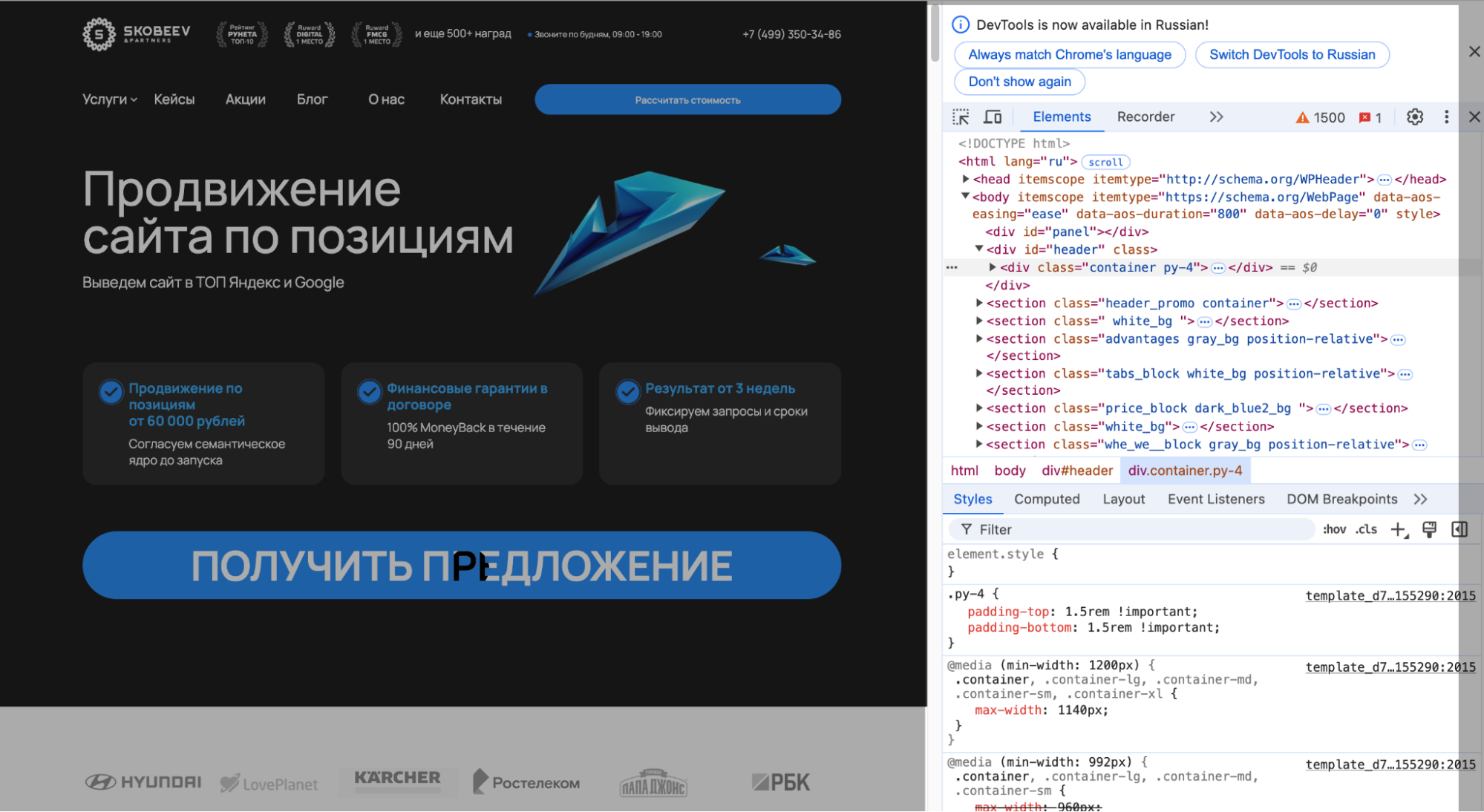Open the Computed tab

pos(1047,500)
